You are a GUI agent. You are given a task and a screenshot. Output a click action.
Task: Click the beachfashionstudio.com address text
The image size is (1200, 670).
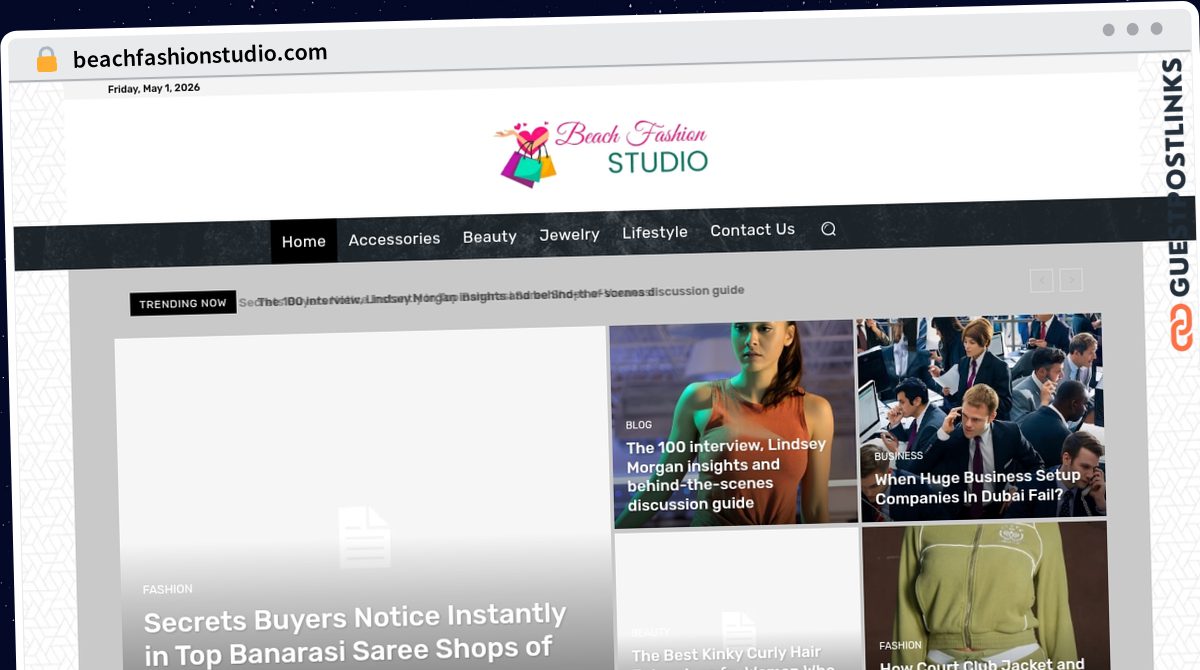(200, 56)
